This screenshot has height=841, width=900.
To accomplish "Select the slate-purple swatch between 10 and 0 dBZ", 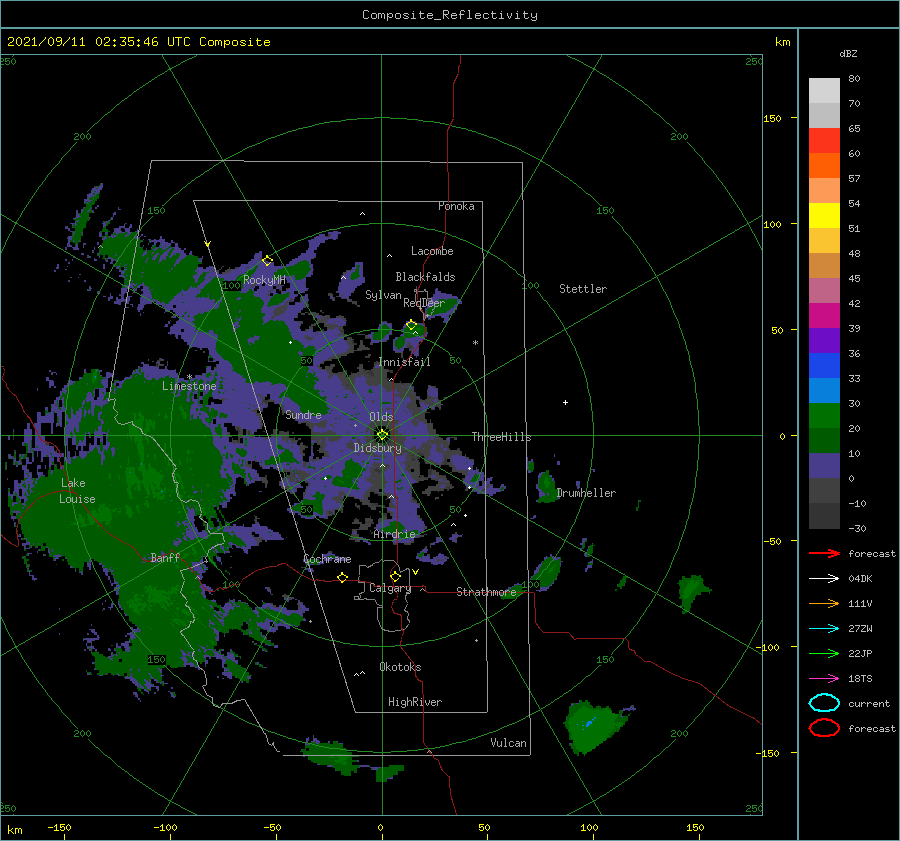I will tap(824, 466).
